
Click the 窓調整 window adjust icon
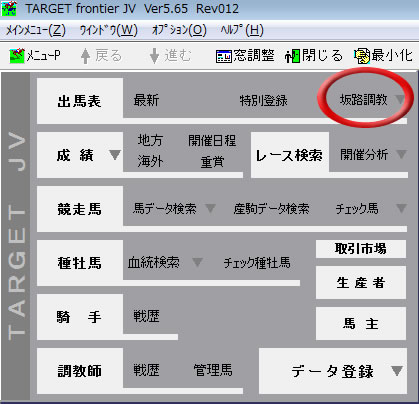223,56
